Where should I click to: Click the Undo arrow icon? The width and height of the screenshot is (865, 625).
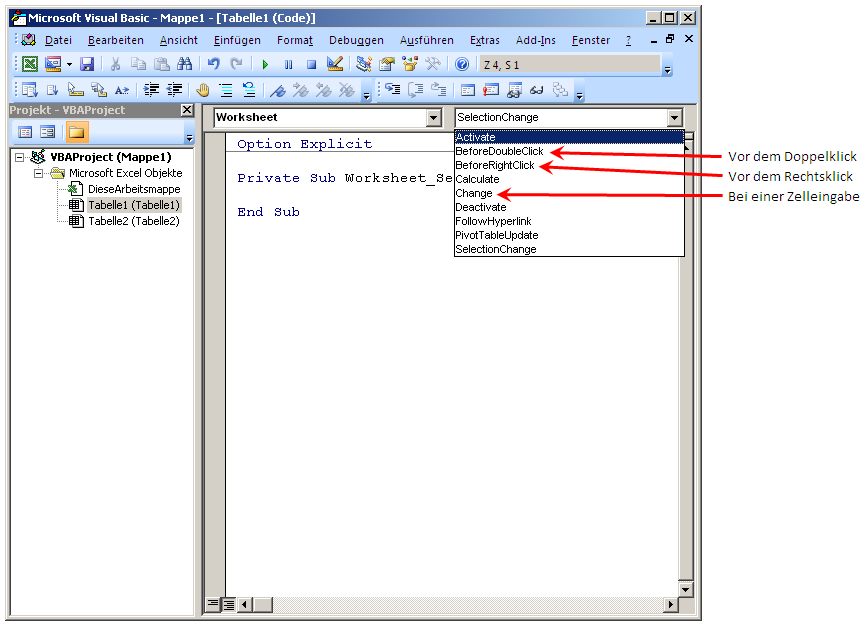pos(213,64)
